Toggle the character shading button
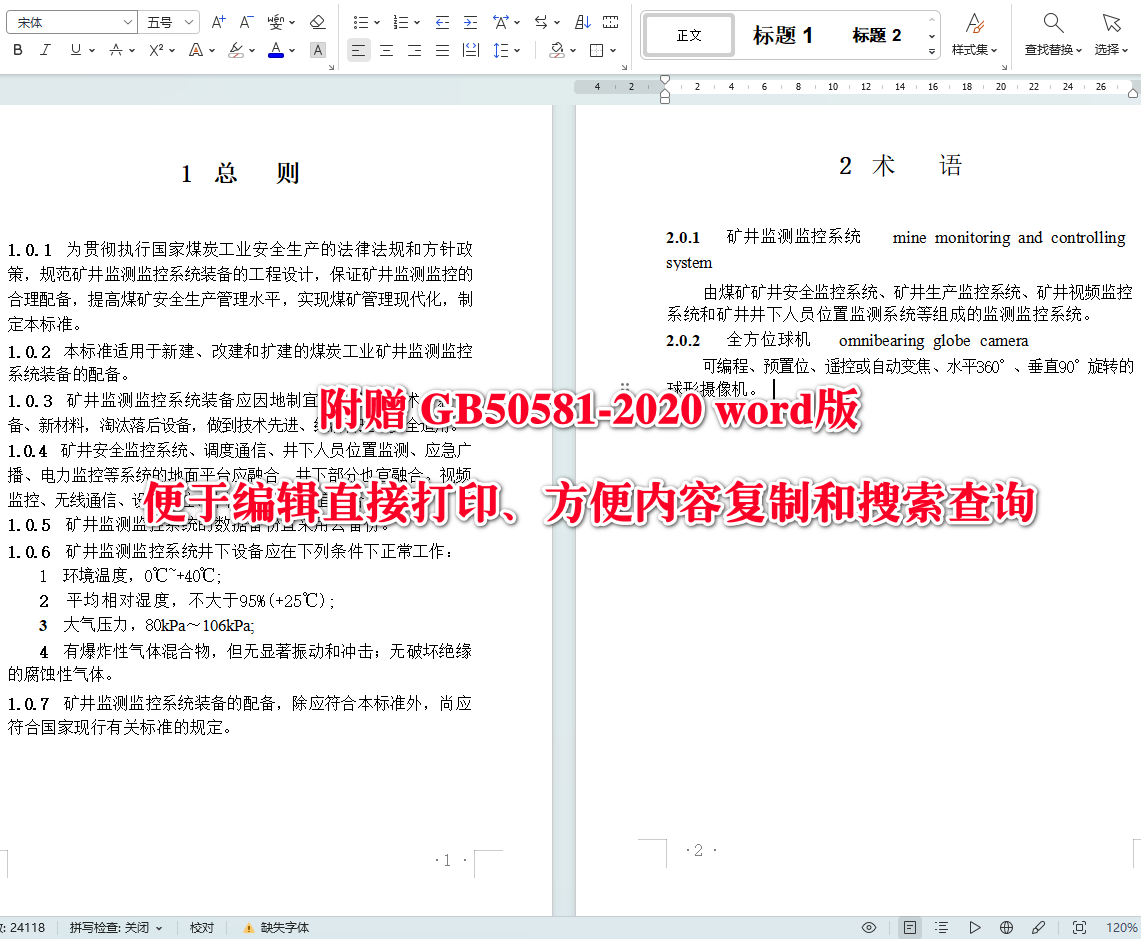 [317, 50]
